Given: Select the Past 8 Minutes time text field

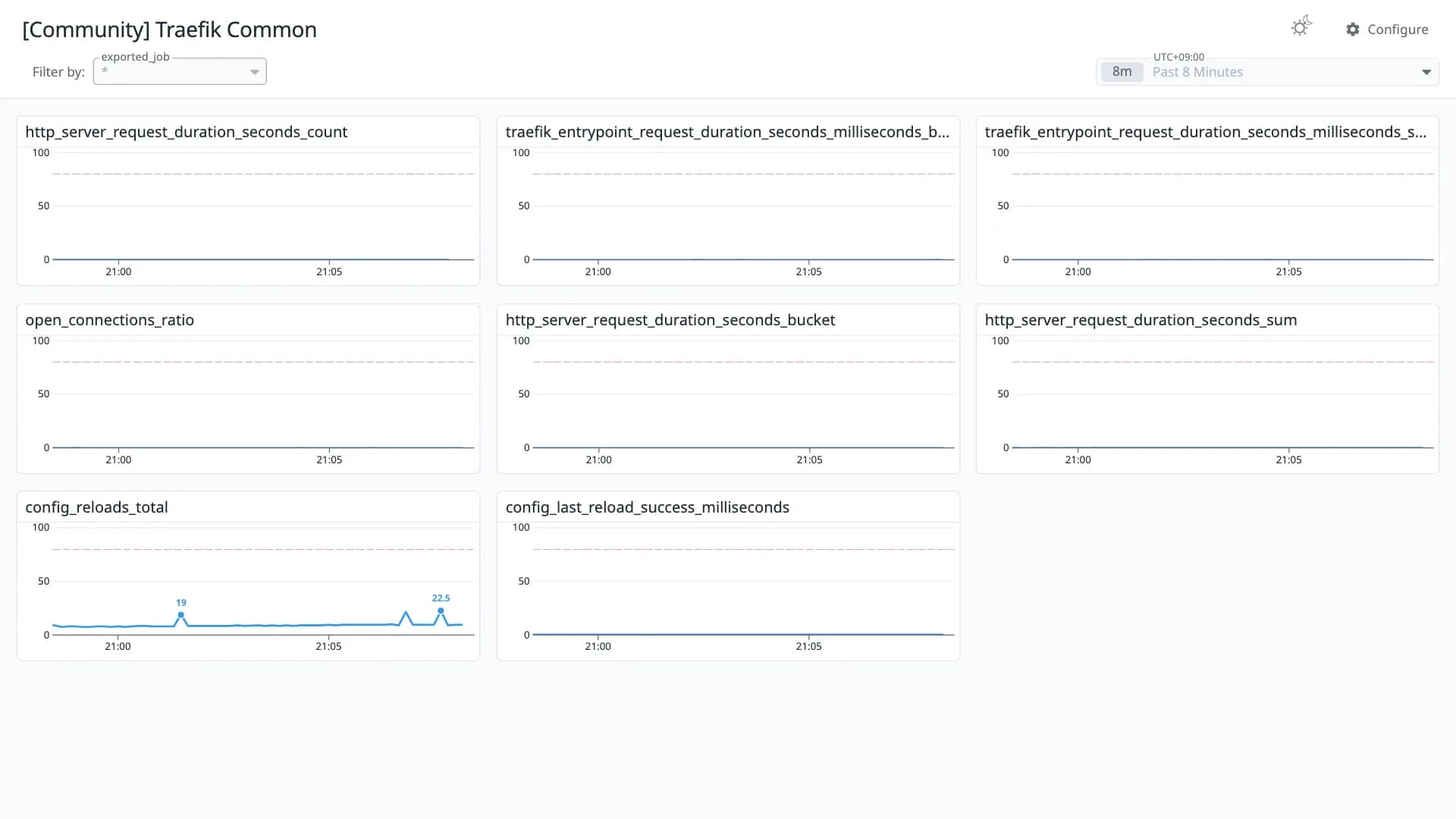Looking at the screenshot, I should (x=1197, y=72).
